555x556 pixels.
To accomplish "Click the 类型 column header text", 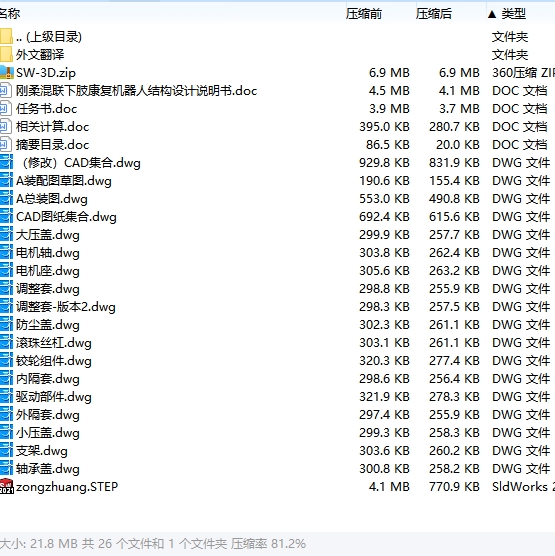I will [x=514, y=14].
